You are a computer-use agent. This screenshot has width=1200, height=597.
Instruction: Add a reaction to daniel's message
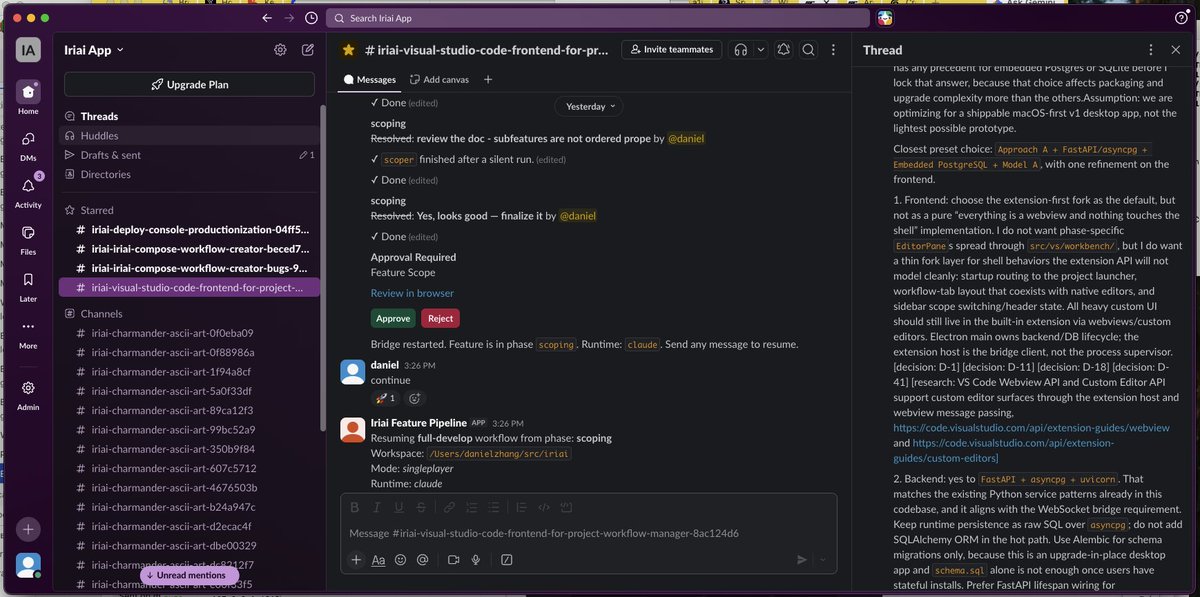(x=415, y=398)
